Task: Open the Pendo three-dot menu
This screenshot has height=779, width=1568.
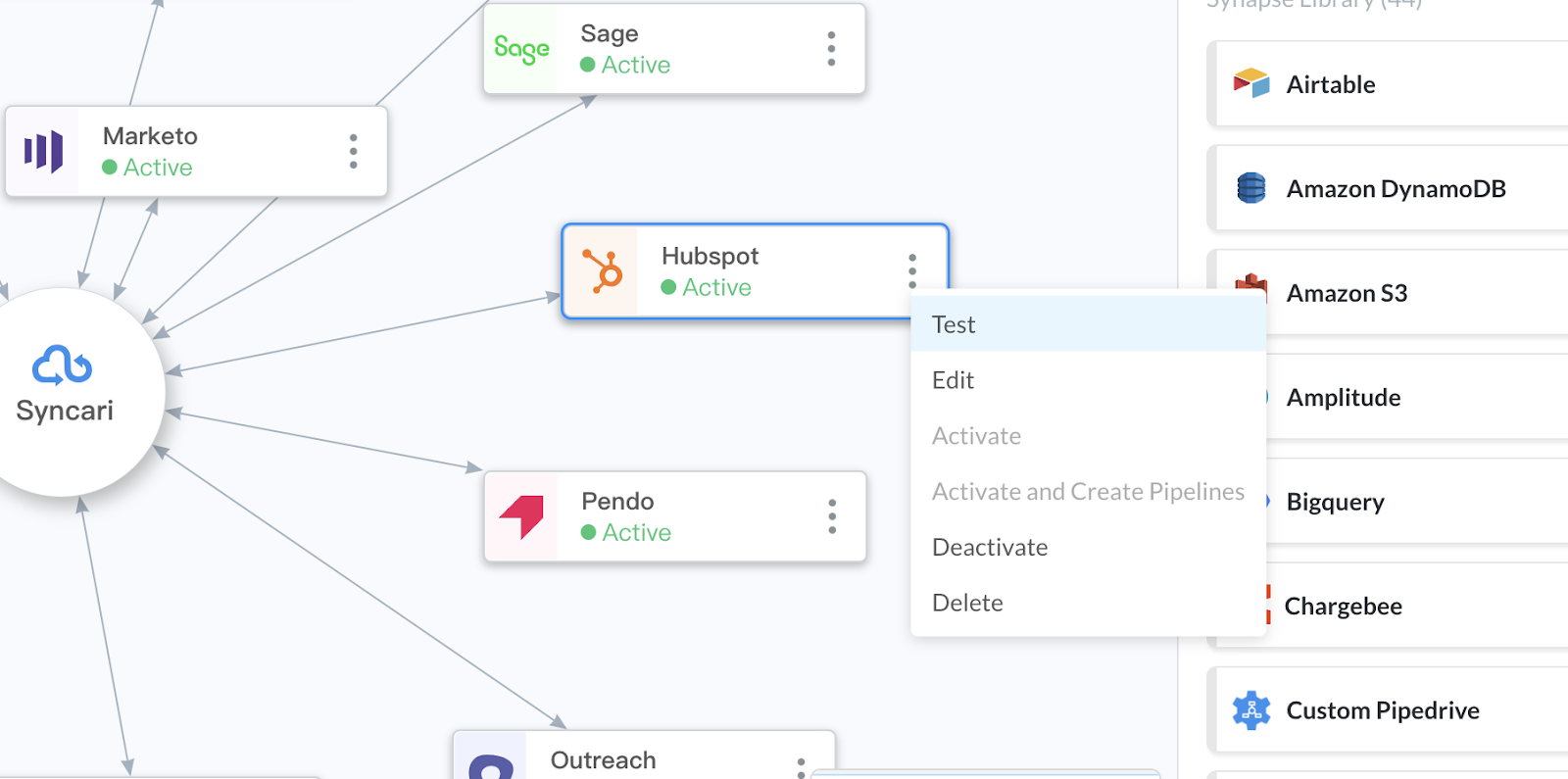Action: point(832,516)
